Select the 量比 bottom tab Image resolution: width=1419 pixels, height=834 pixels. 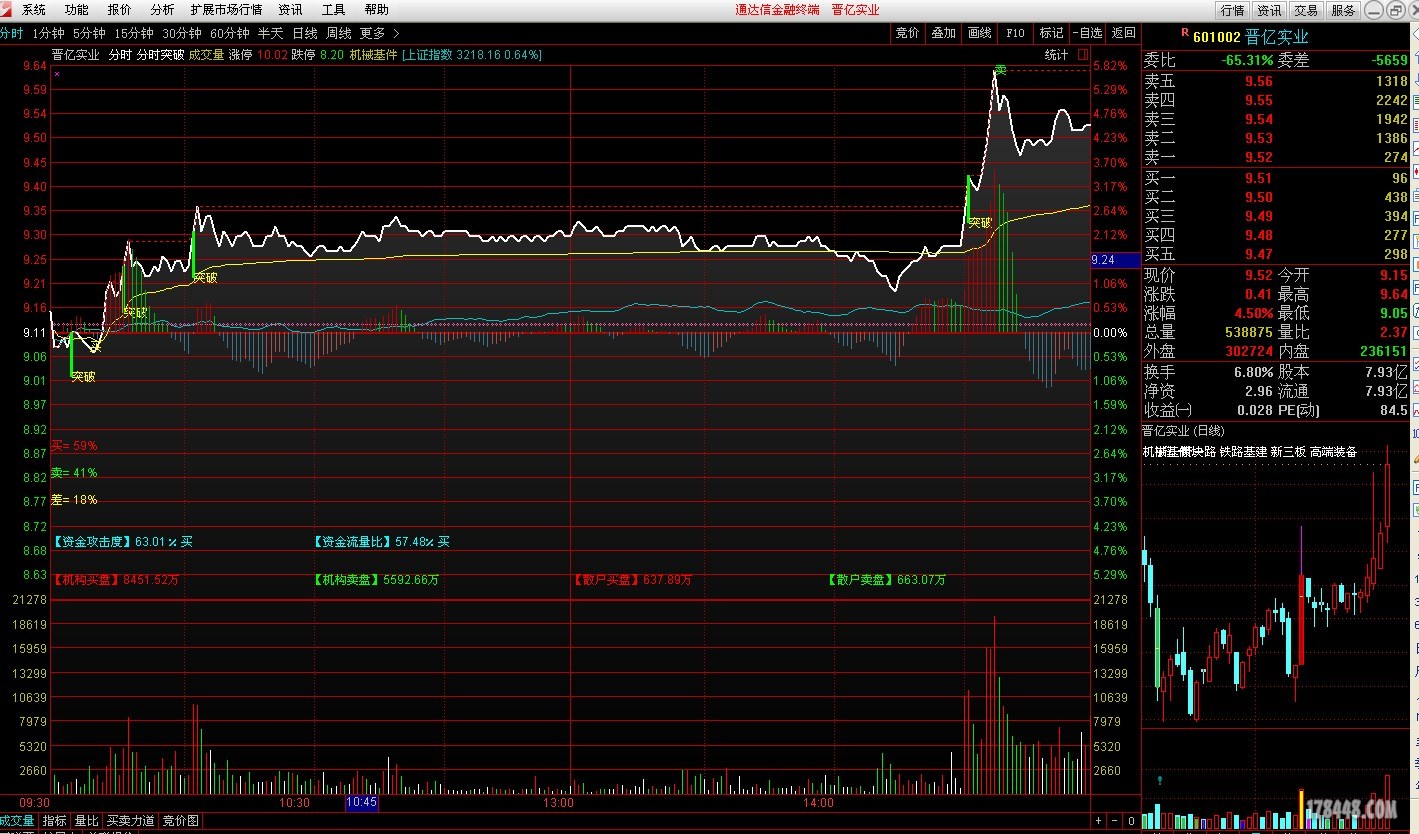86,821
